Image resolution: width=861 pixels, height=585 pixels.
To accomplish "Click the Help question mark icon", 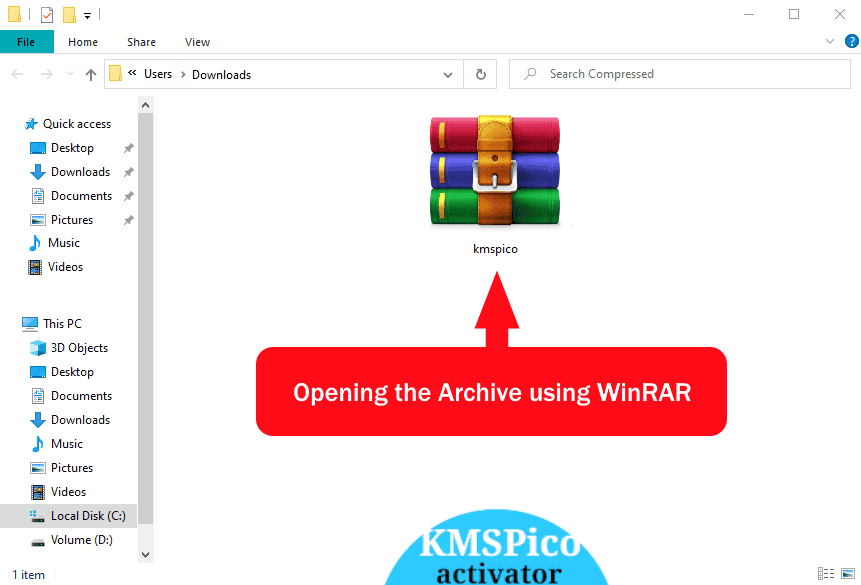I will click(x=852, y=41).
